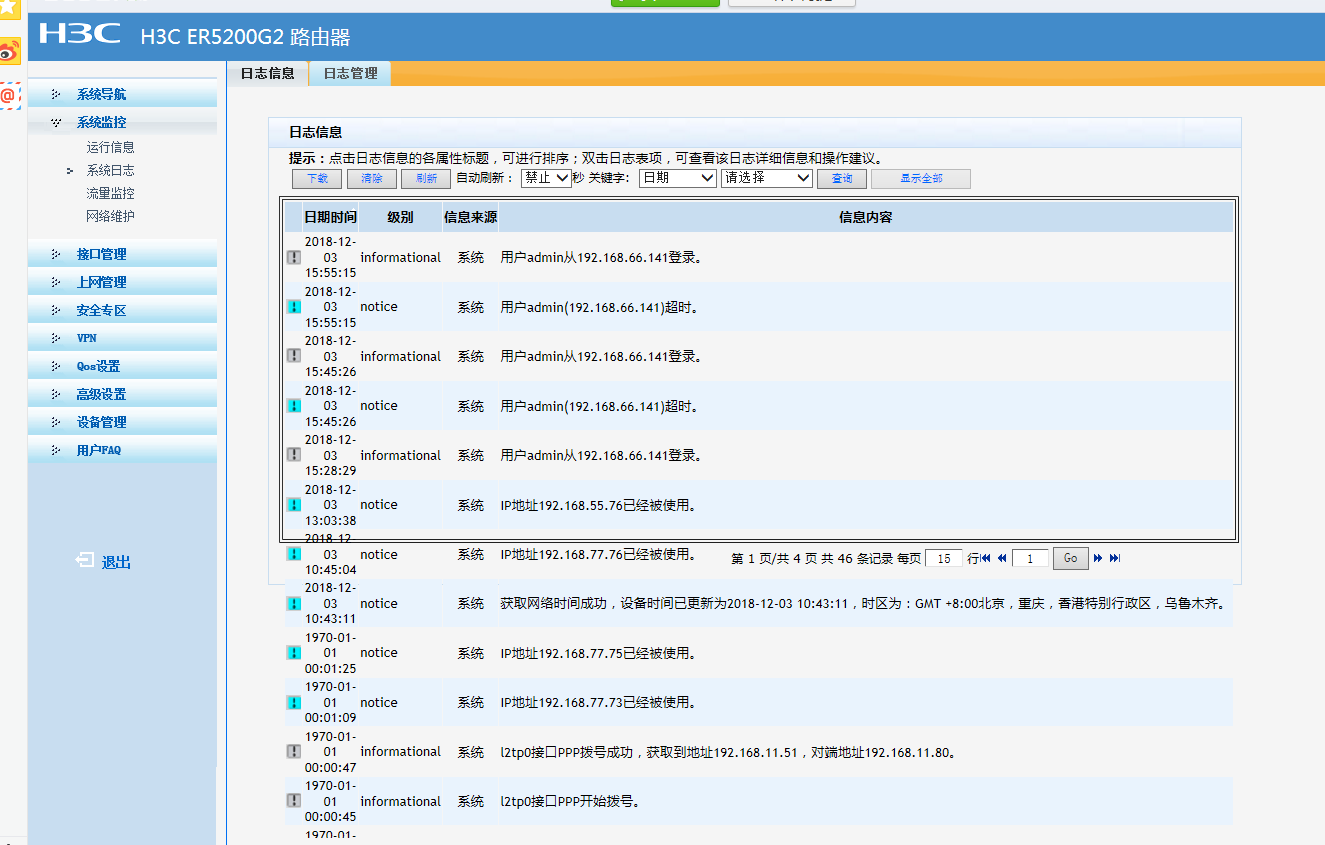Switch to the 日志信息 tab
Screen dimensions: 1325x845
268,73
